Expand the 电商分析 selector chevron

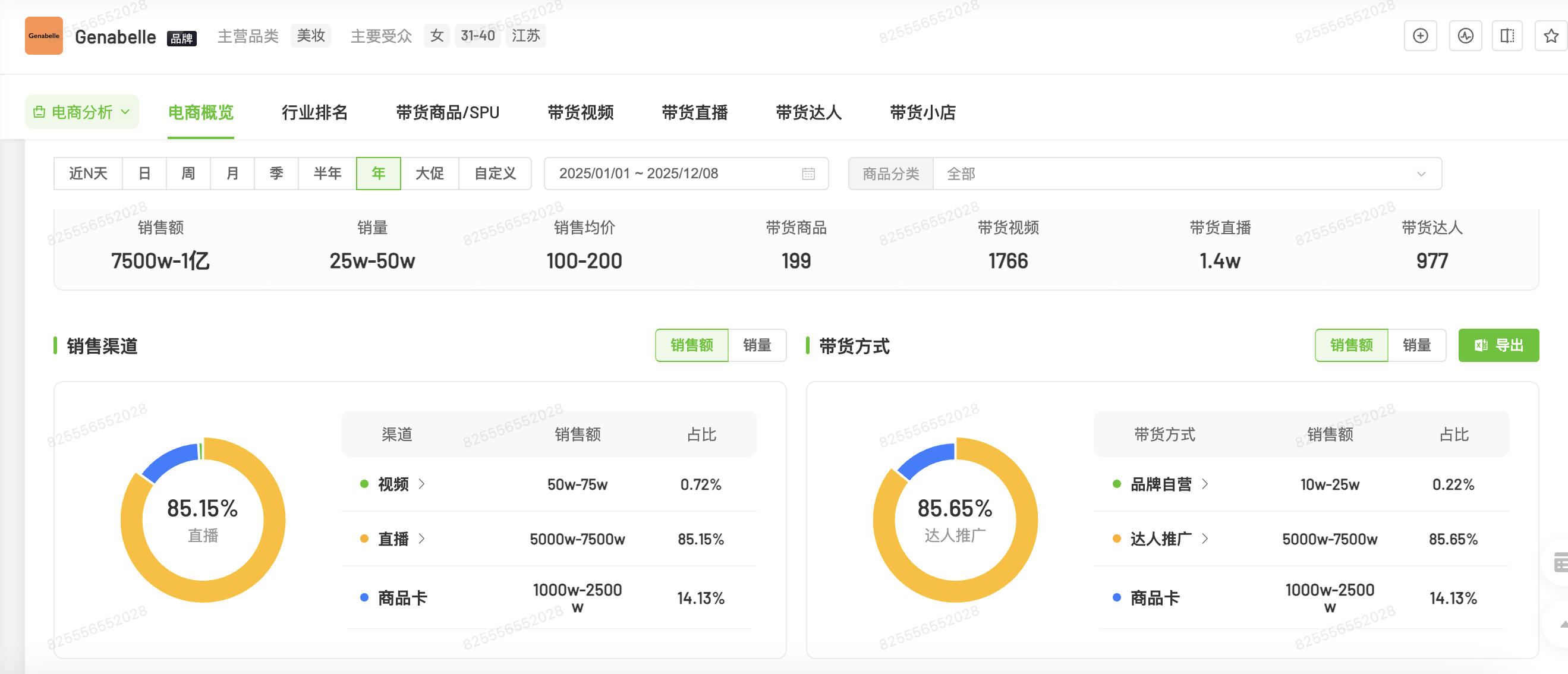coord(126,111)
